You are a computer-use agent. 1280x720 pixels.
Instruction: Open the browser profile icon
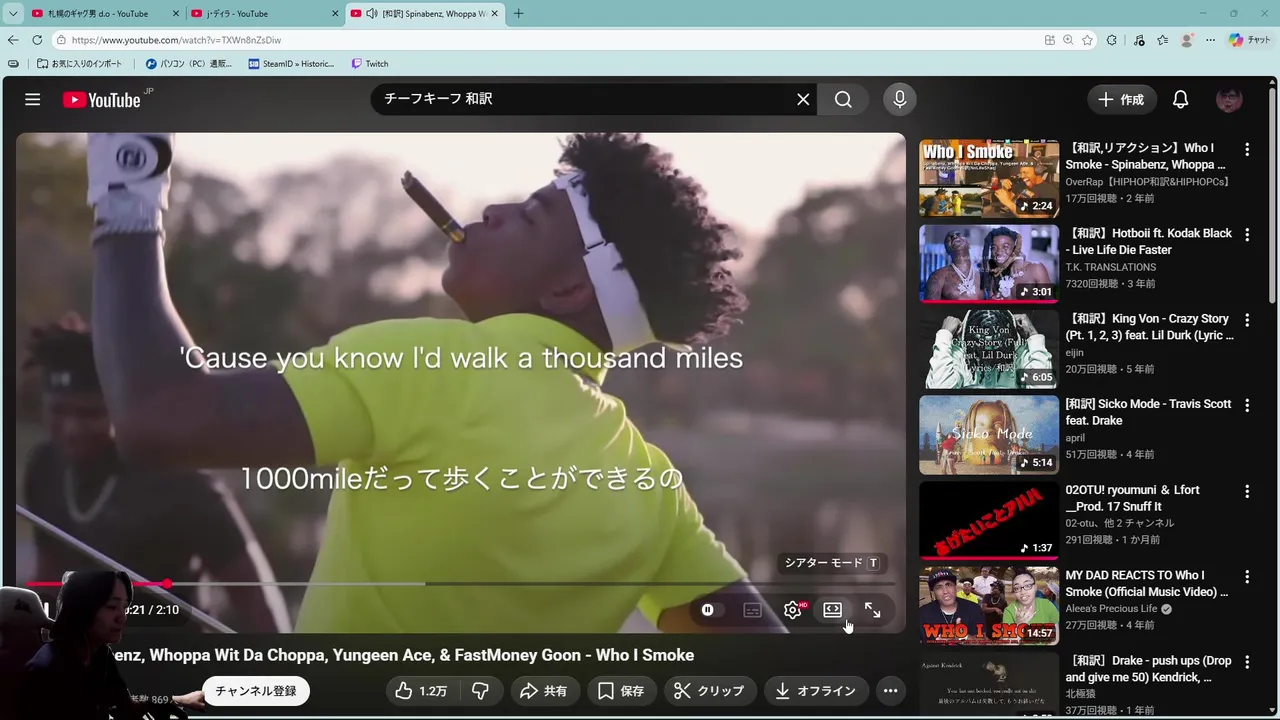pyautogui.click(x=1187, y=40)
